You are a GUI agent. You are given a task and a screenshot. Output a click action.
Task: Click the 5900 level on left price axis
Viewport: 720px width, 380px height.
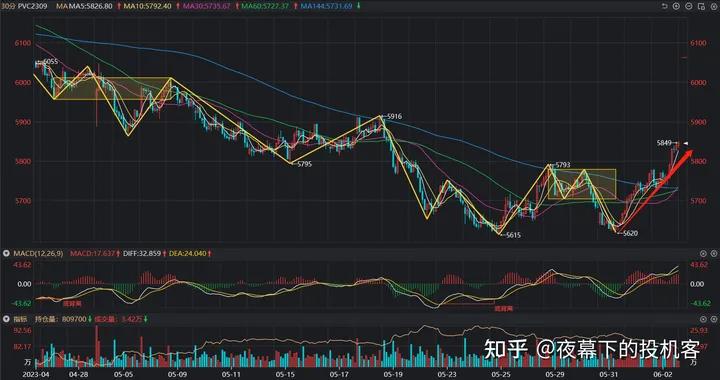(23, 122)
